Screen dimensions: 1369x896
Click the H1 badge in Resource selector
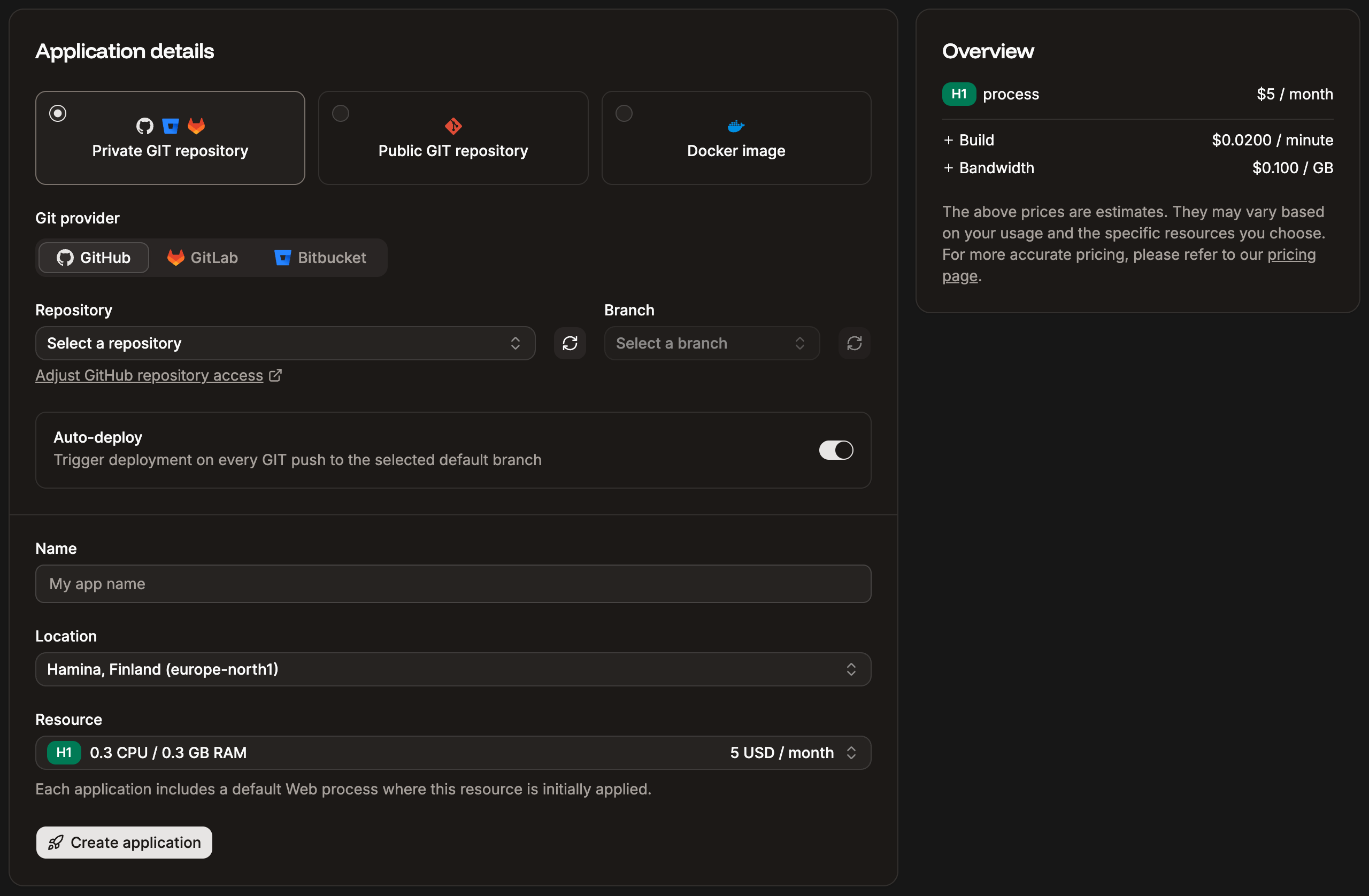click(x=64, y=753)
